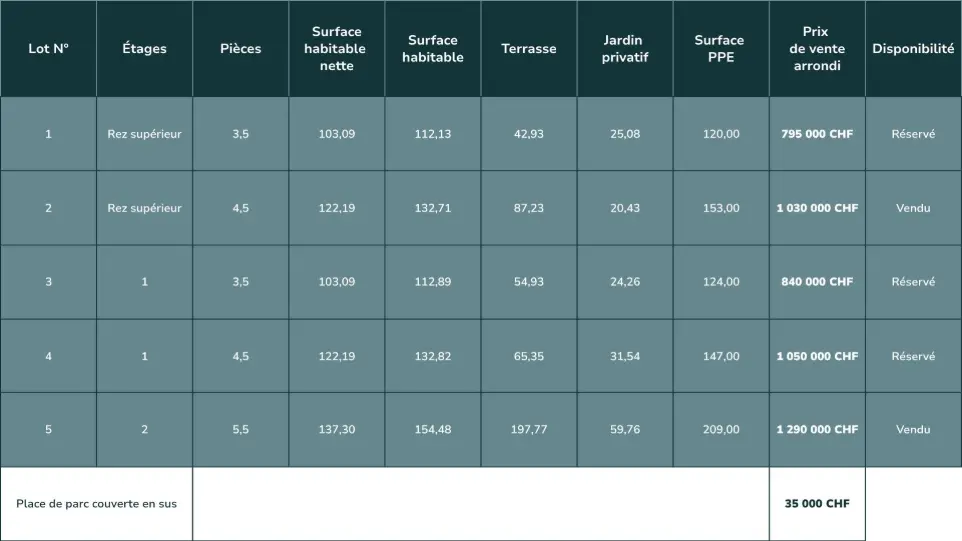Click the Disponibilité column header

tap(914, 48)
